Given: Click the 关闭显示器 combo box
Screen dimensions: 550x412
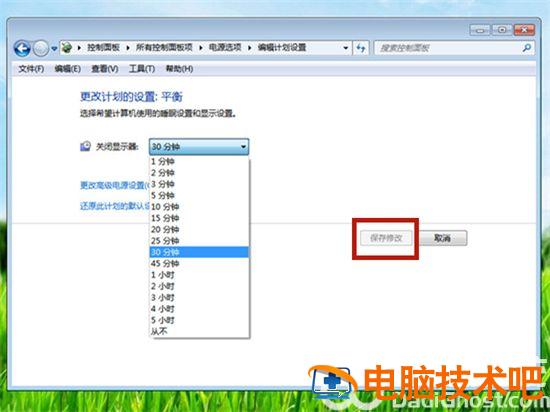Looking at the screenshot, I should point(199,147).
